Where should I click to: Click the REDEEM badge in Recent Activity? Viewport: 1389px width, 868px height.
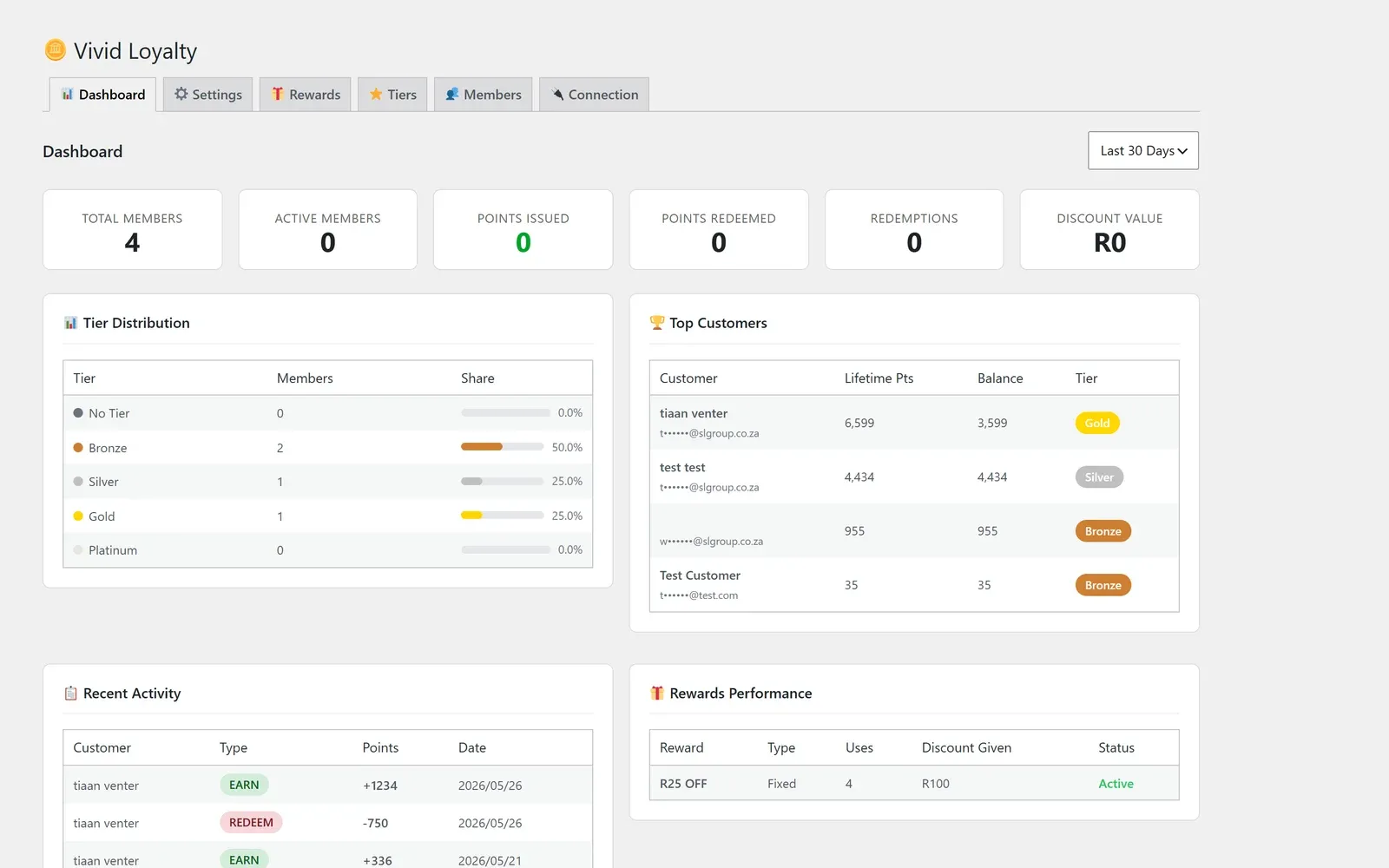tap(251, 823)
